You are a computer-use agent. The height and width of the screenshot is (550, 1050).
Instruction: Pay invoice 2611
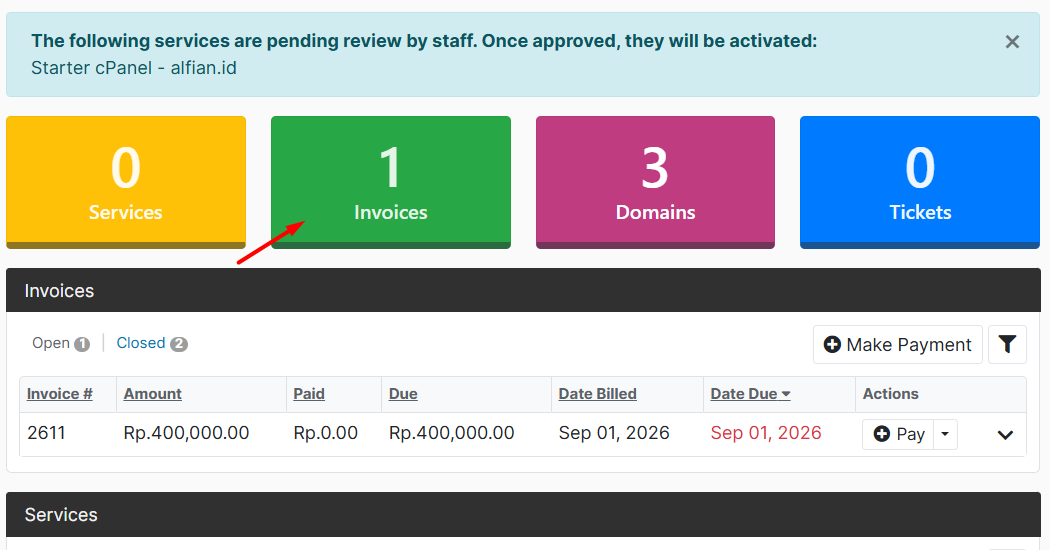click(898, 434)
